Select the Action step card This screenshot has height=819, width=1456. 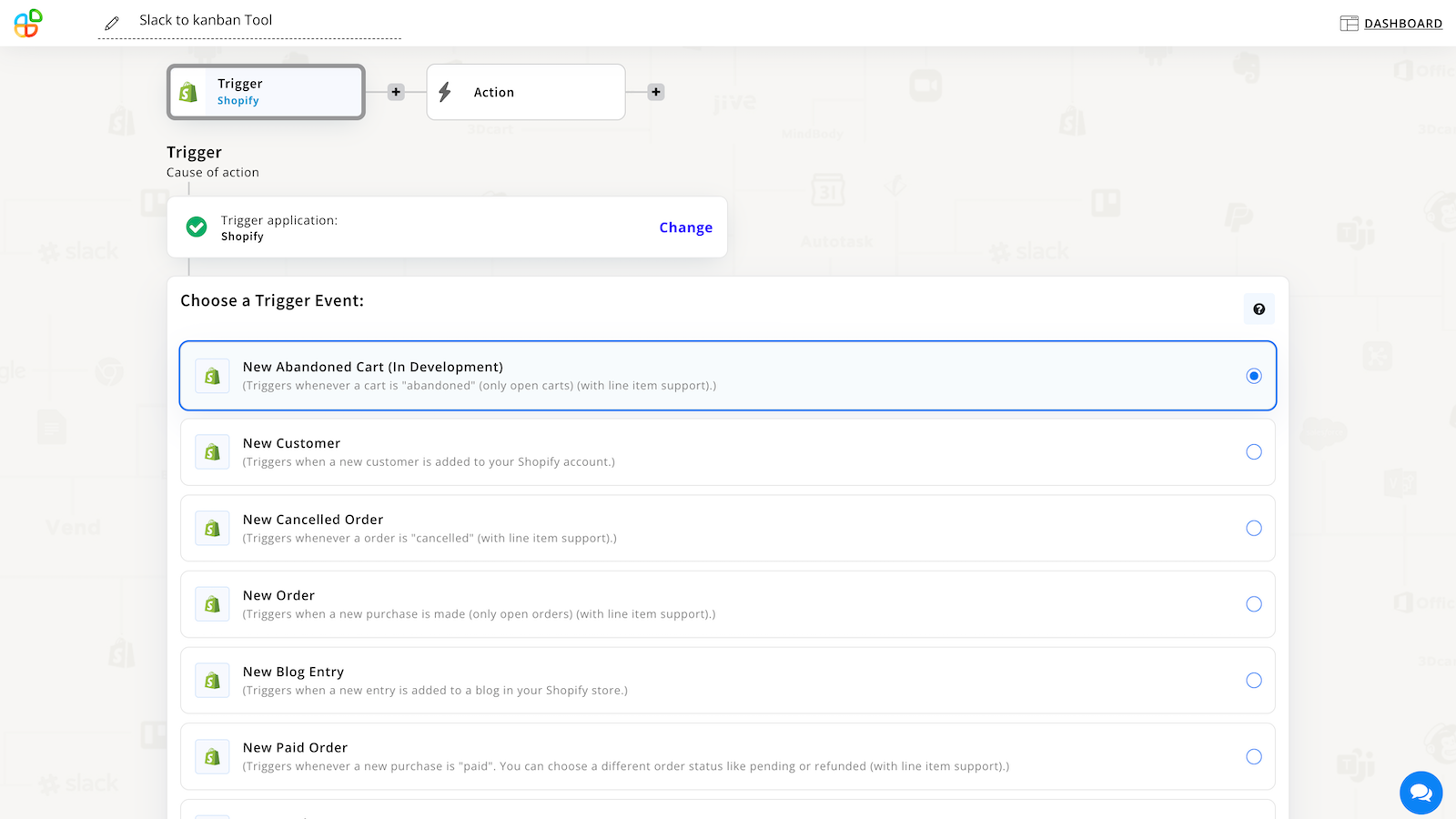[526, 92]
